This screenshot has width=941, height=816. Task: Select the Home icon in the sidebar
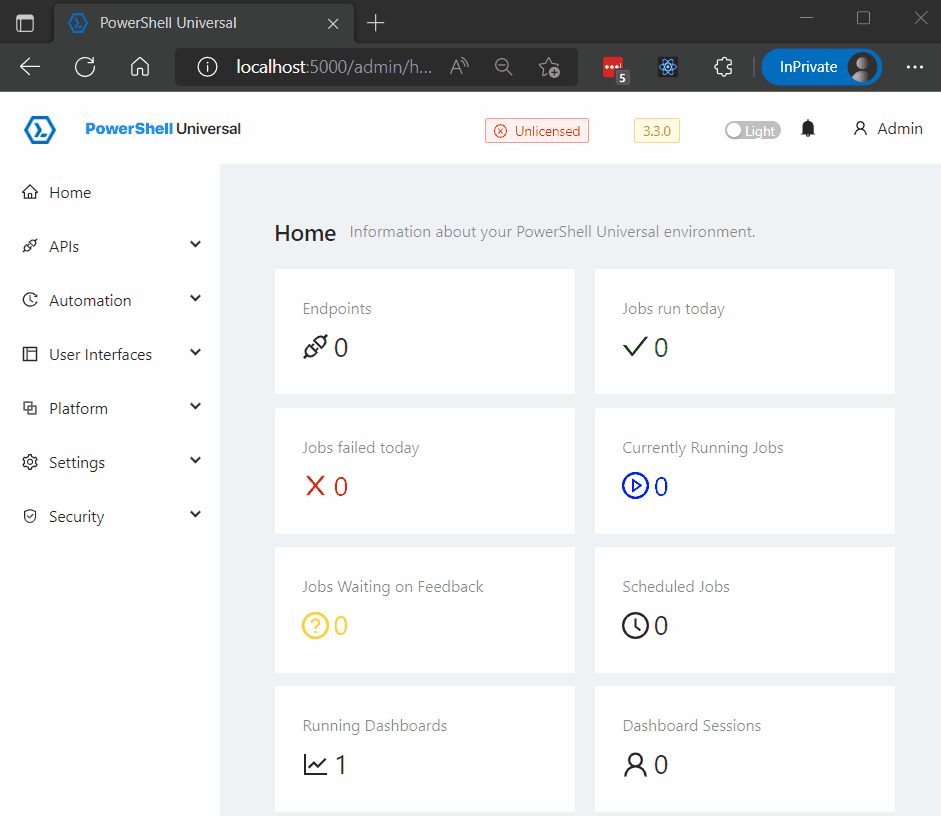pyautogui.click(x=31, y=191)
